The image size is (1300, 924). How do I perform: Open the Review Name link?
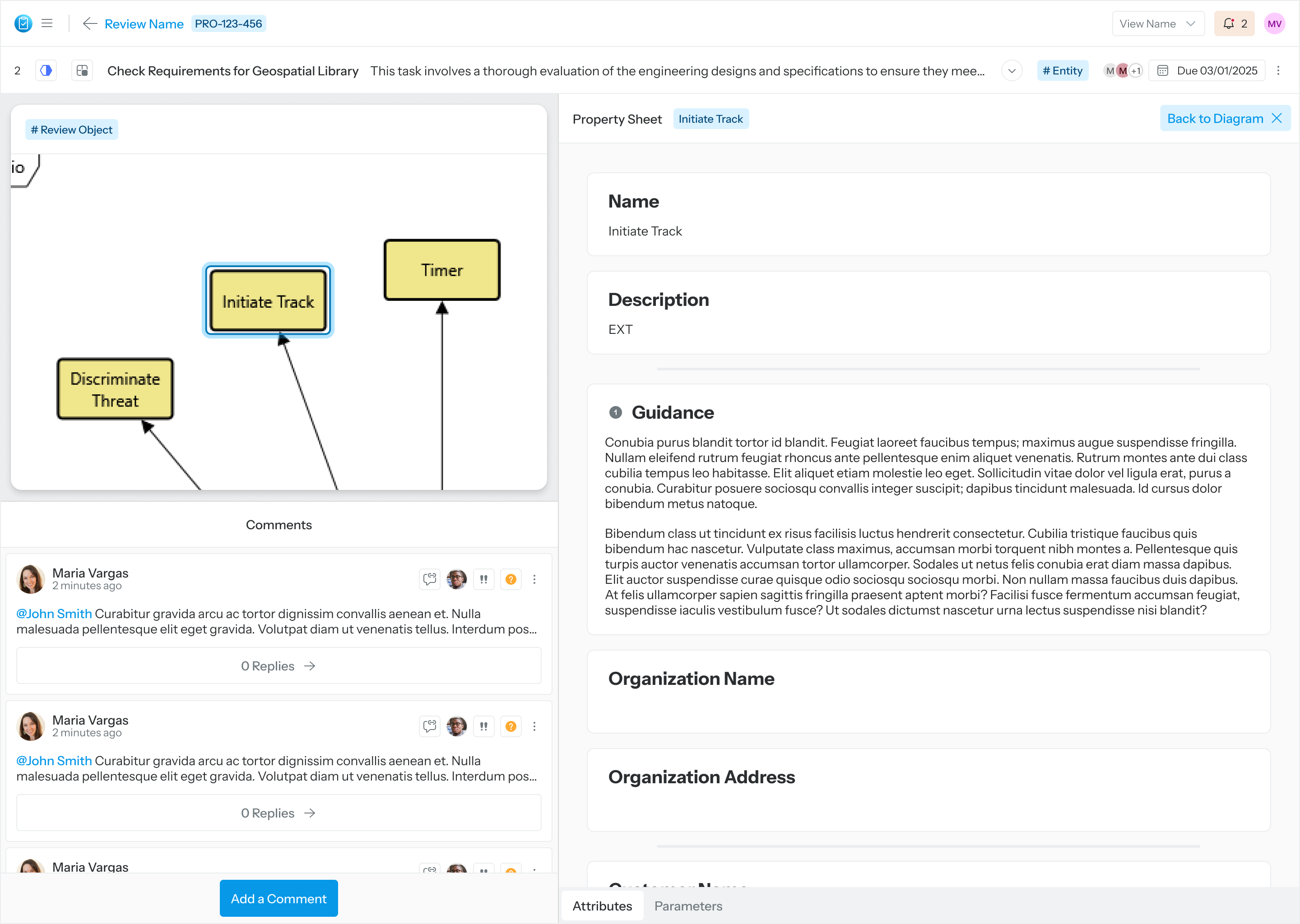(144, 23)
